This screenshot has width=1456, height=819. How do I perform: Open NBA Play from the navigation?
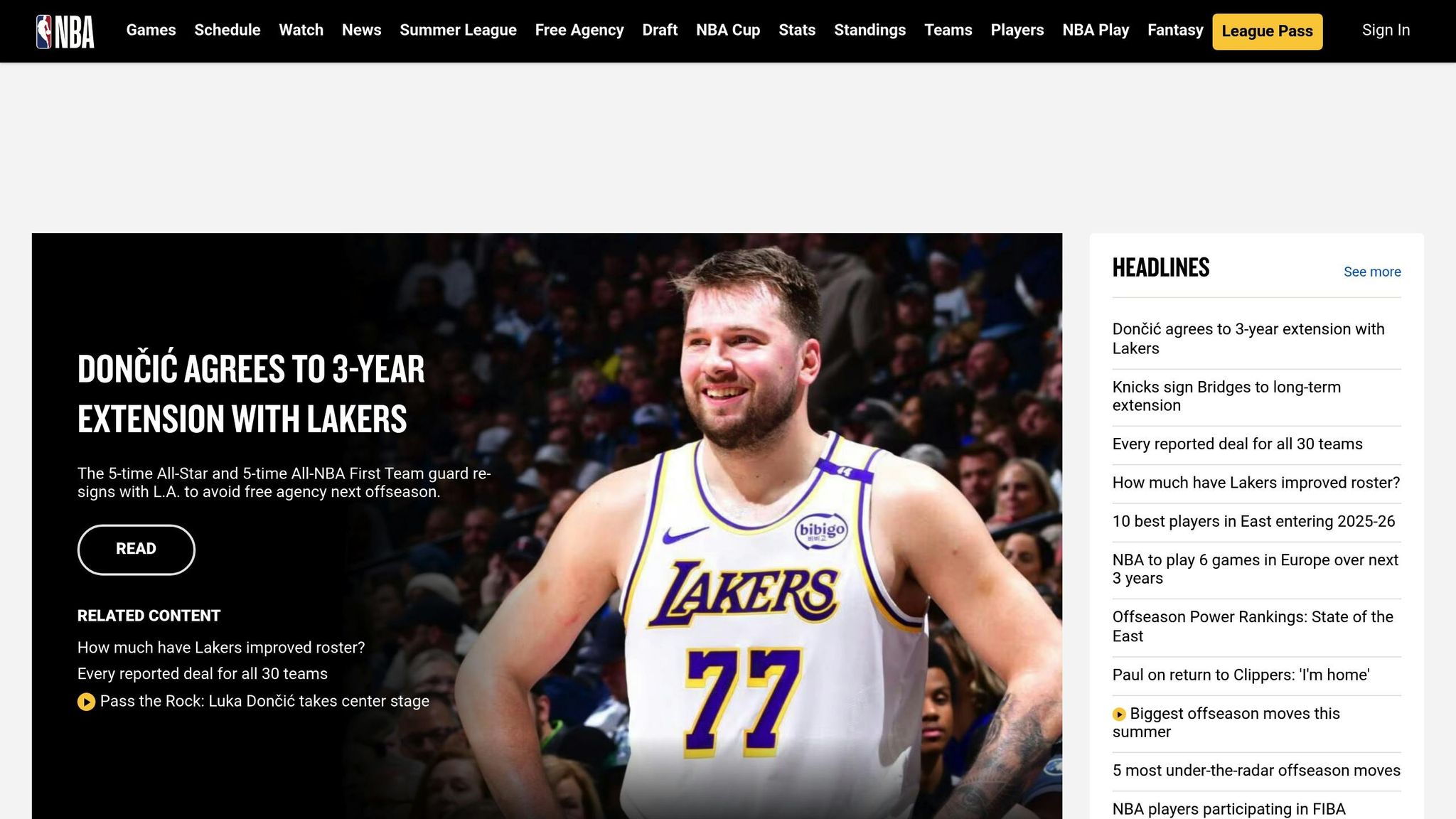(1096, 31)
